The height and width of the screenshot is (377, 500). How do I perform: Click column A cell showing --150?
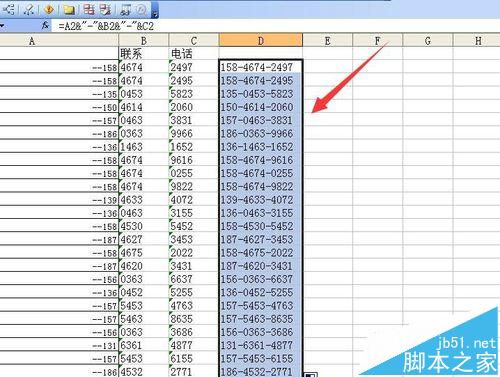click(x=59, y=107)
